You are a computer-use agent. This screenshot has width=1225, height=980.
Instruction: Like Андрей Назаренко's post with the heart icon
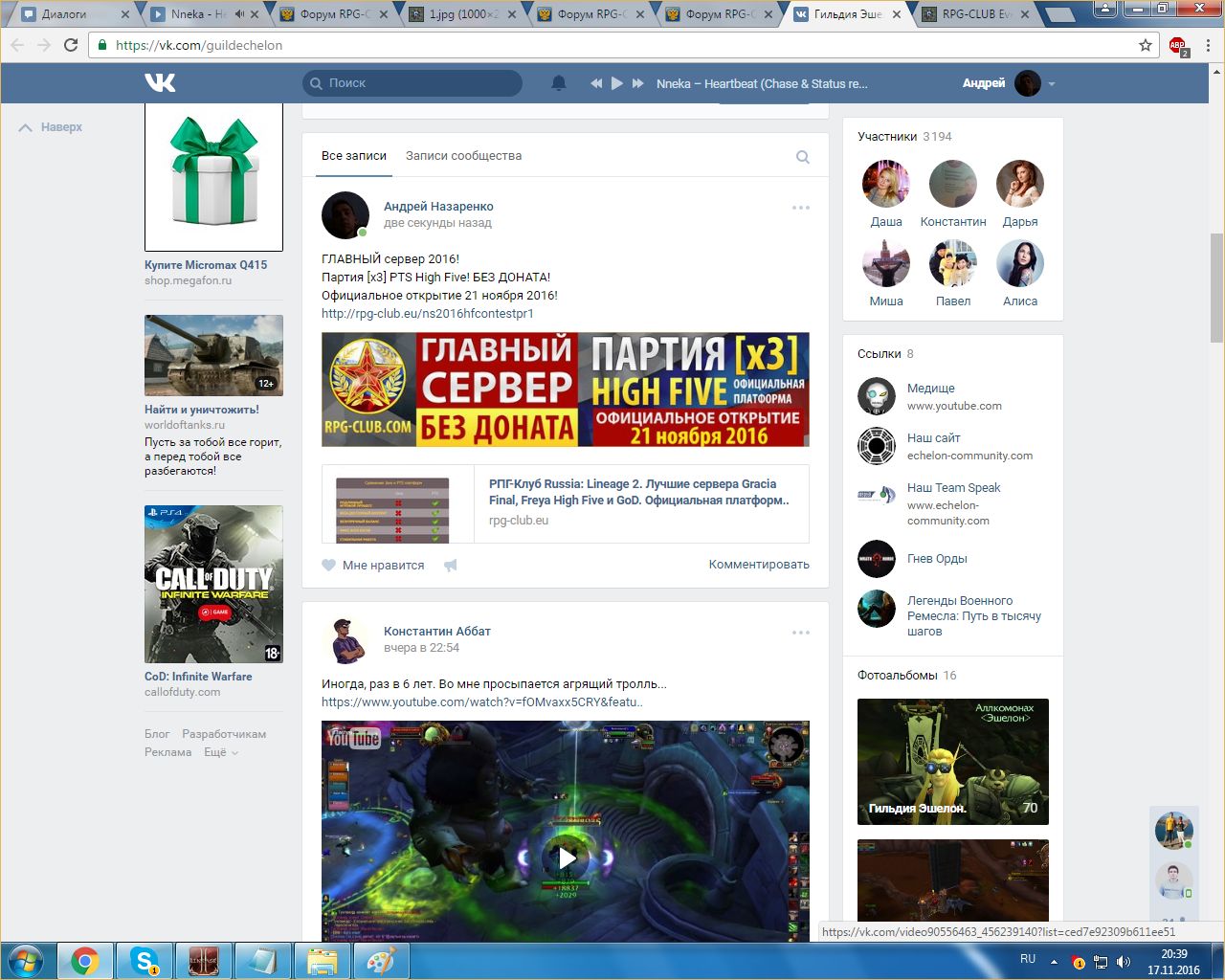(x=329, y=565)
